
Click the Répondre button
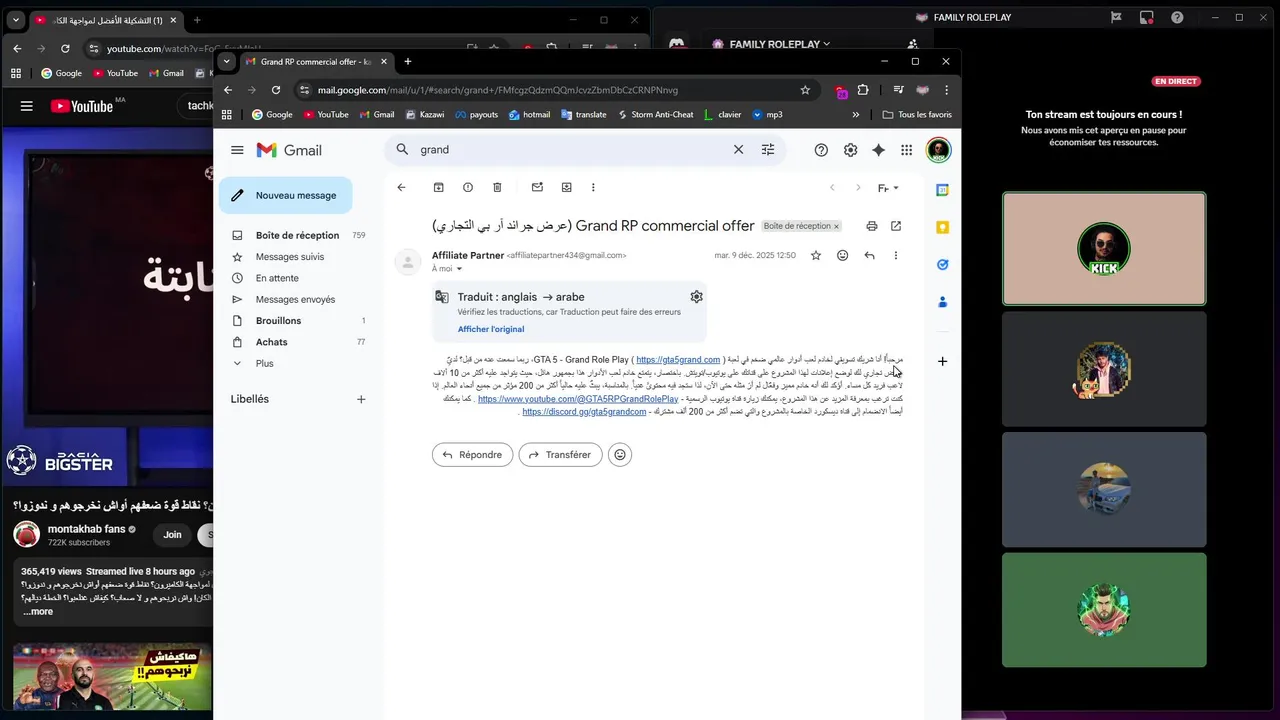(x=472, y=455)
